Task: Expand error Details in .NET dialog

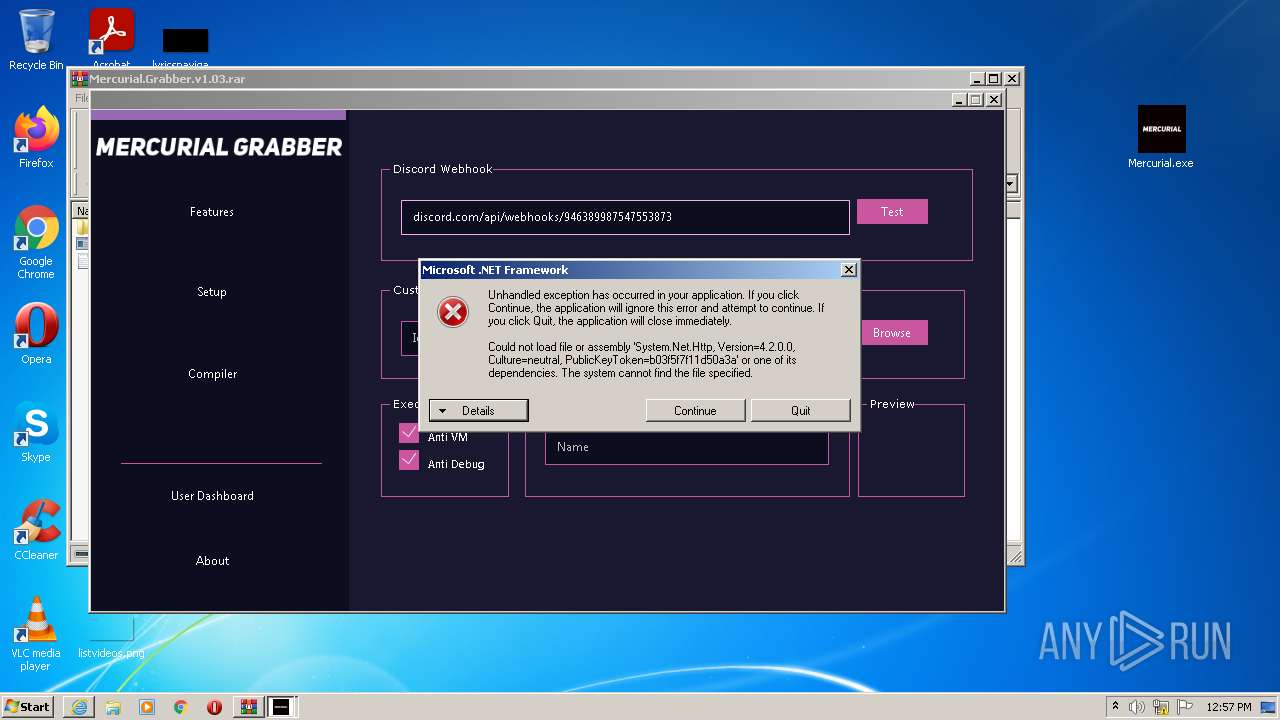Action: coord(478,411)
